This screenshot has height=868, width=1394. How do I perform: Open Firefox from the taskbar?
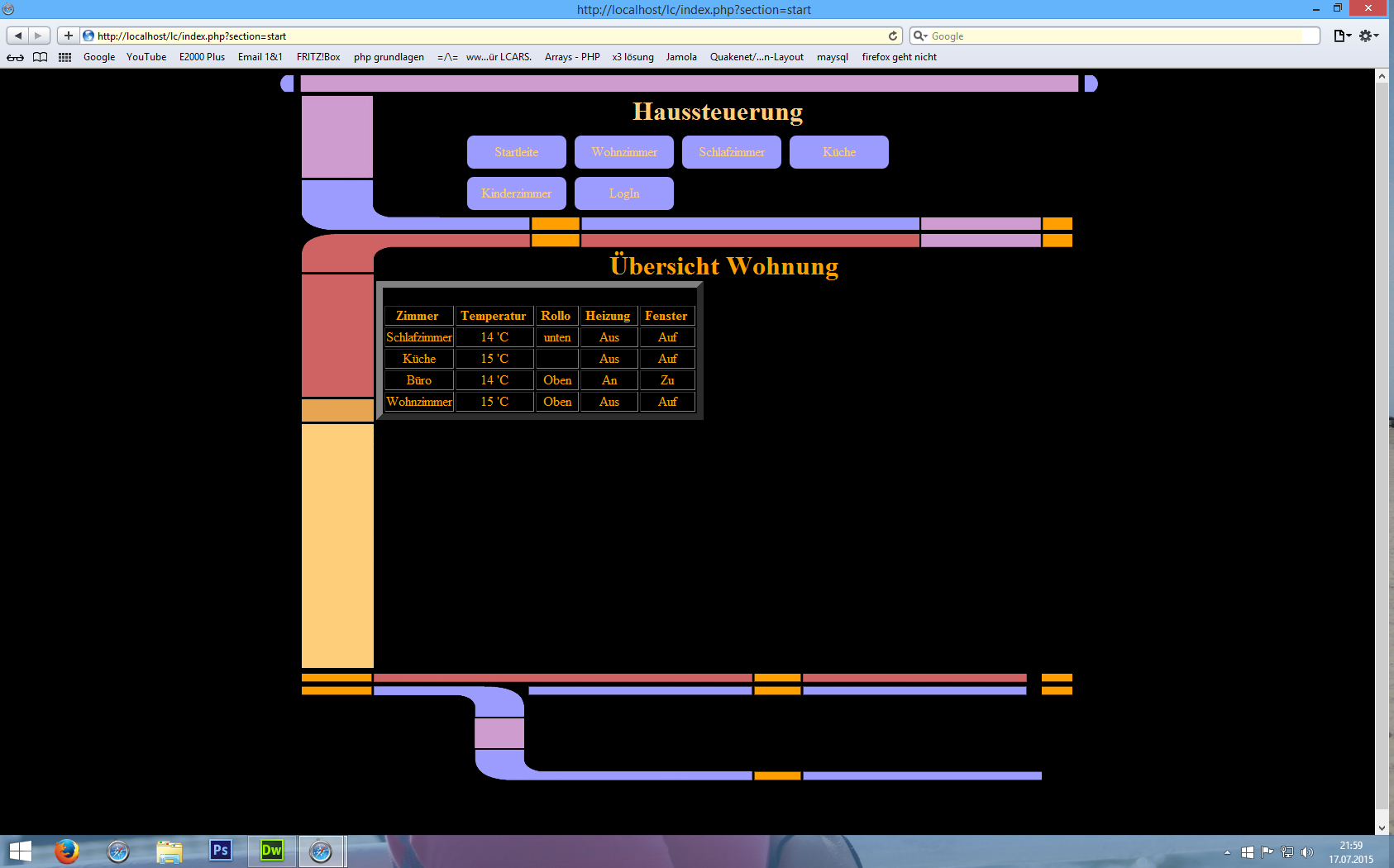(67, 851)
